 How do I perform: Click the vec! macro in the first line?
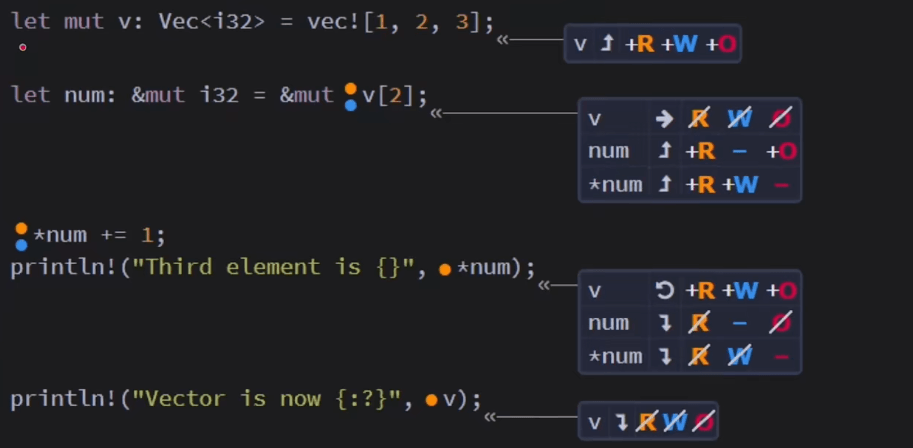334,22
